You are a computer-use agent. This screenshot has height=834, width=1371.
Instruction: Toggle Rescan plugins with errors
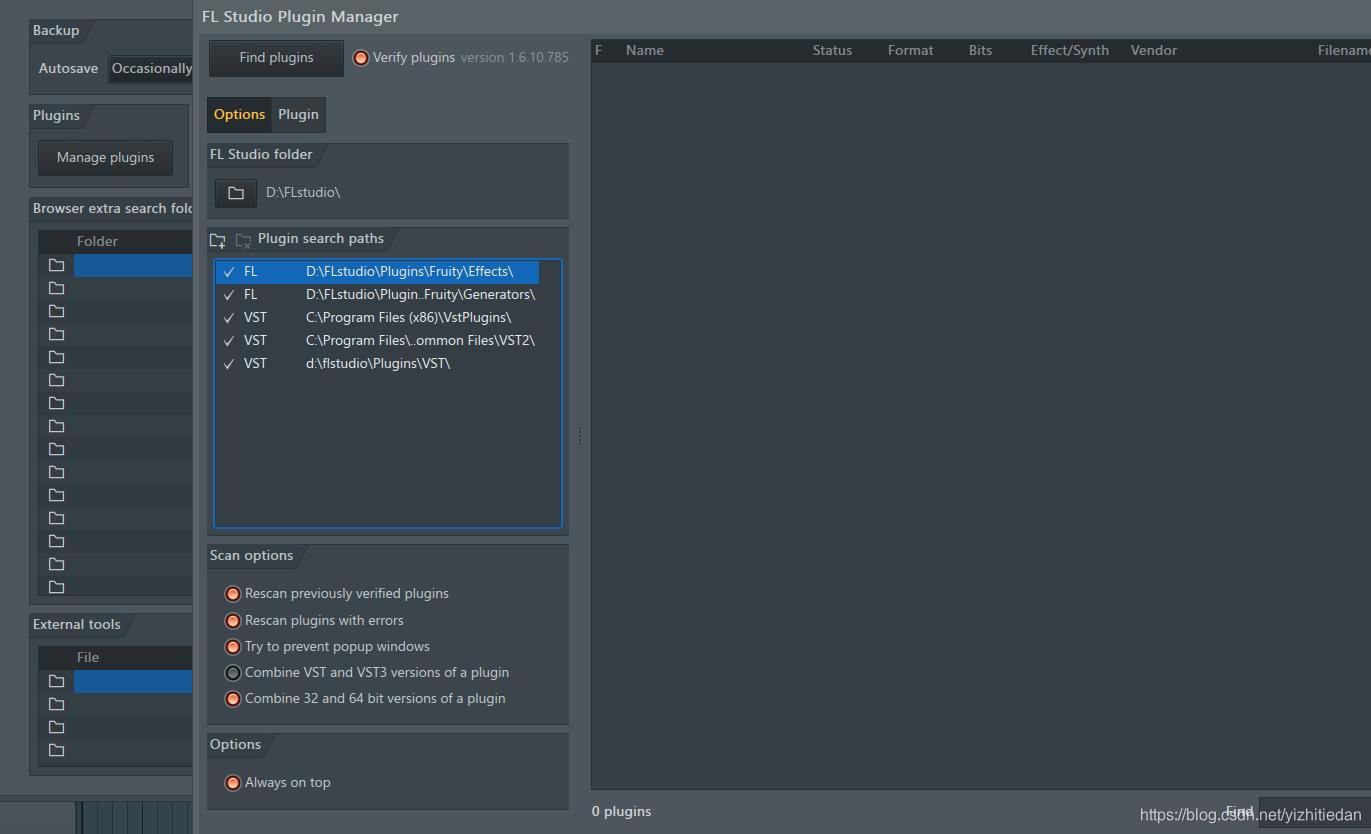[233, 621]
